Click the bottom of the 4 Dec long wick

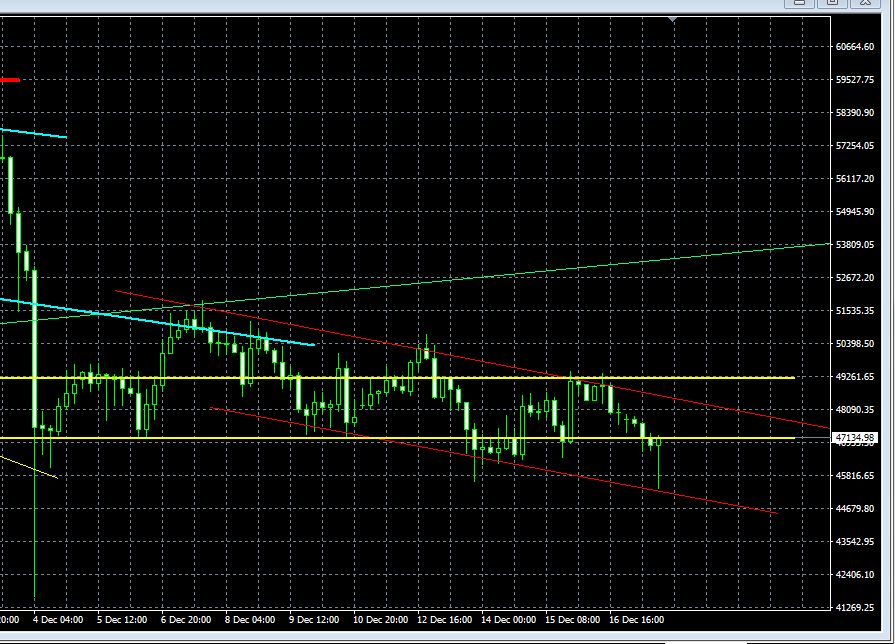pyautogui.click(x=35, y=597)
